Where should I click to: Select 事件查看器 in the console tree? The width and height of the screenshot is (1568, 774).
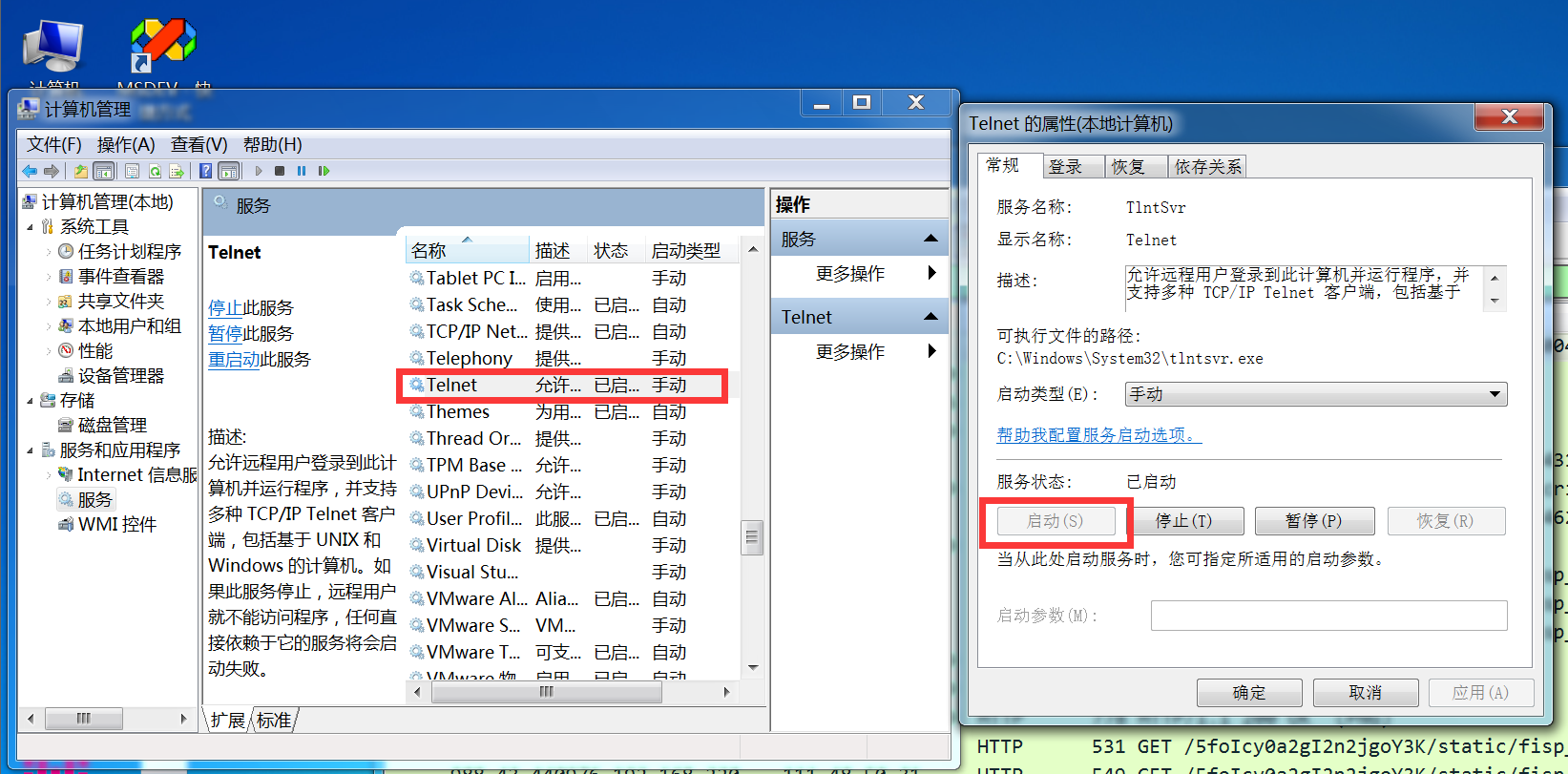(x=120, y=276)
